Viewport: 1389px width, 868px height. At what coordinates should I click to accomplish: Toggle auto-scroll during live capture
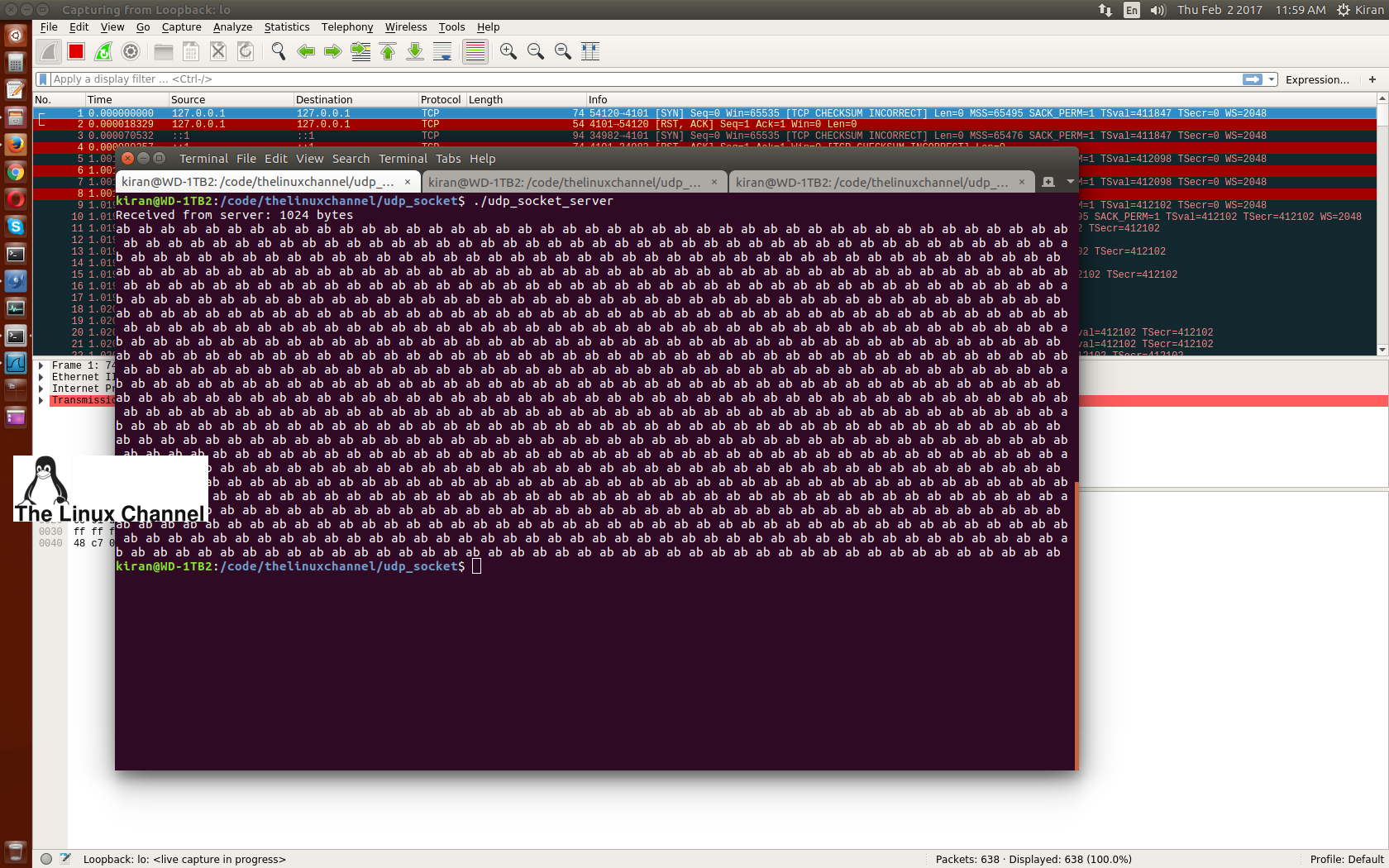point(442,51)
